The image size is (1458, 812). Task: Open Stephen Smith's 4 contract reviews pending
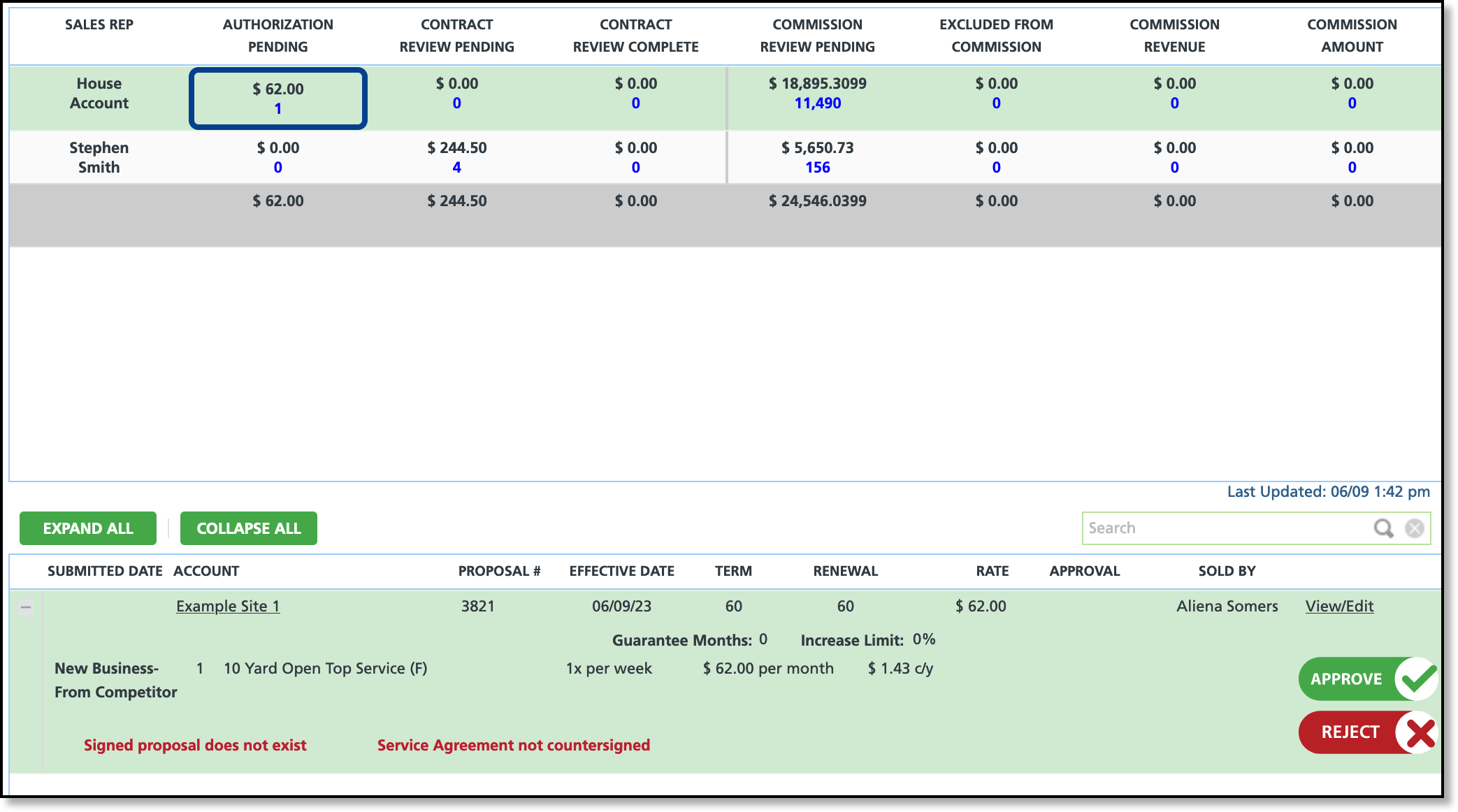456,168
